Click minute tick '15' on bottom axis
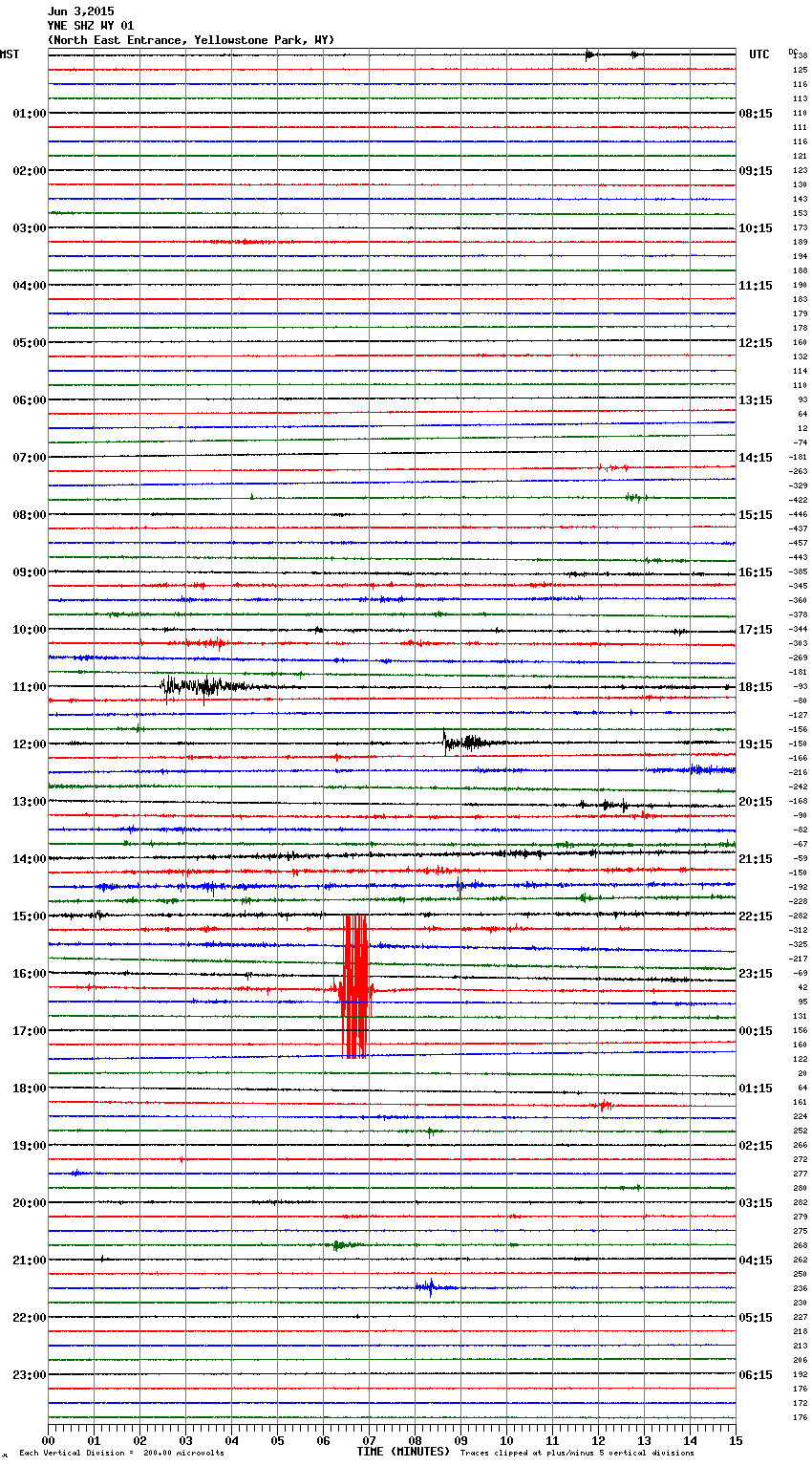The image size is (812, 1466). 736,1440
